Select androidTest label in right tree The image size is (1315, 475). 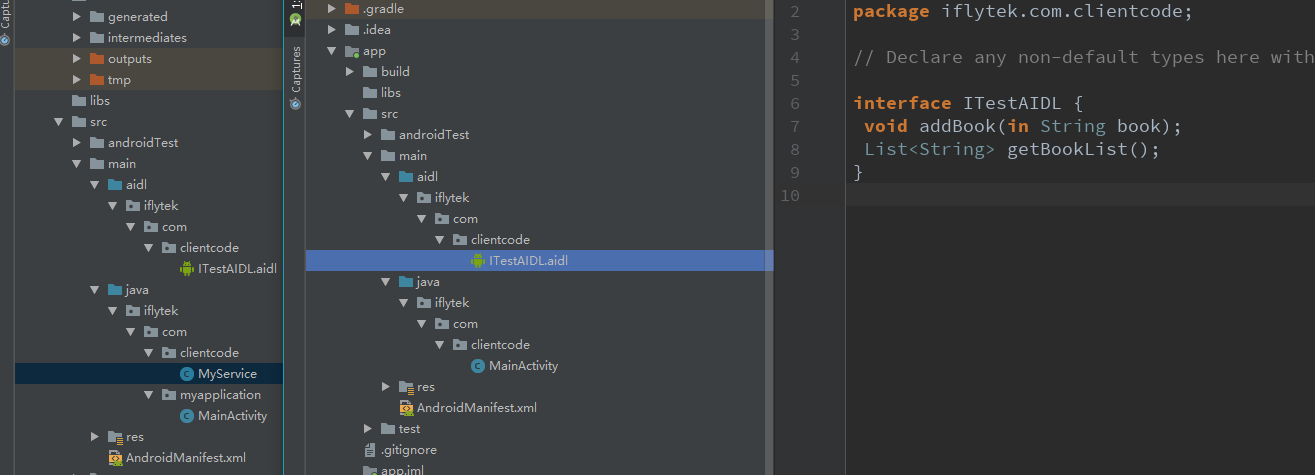coord(434,135)
